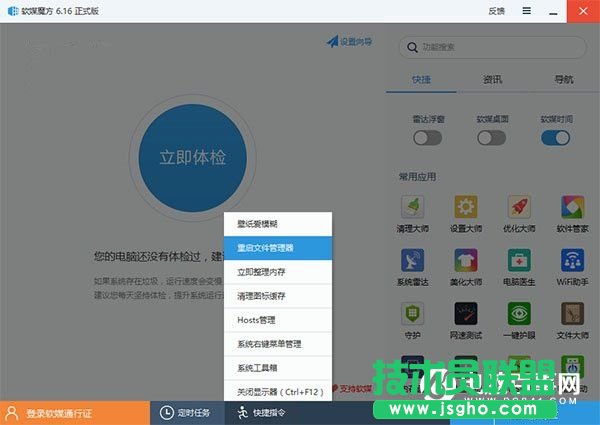Open the 一键护眼 eye icon
The height and width of the screenshot is (425, 600).
(519, 314)
